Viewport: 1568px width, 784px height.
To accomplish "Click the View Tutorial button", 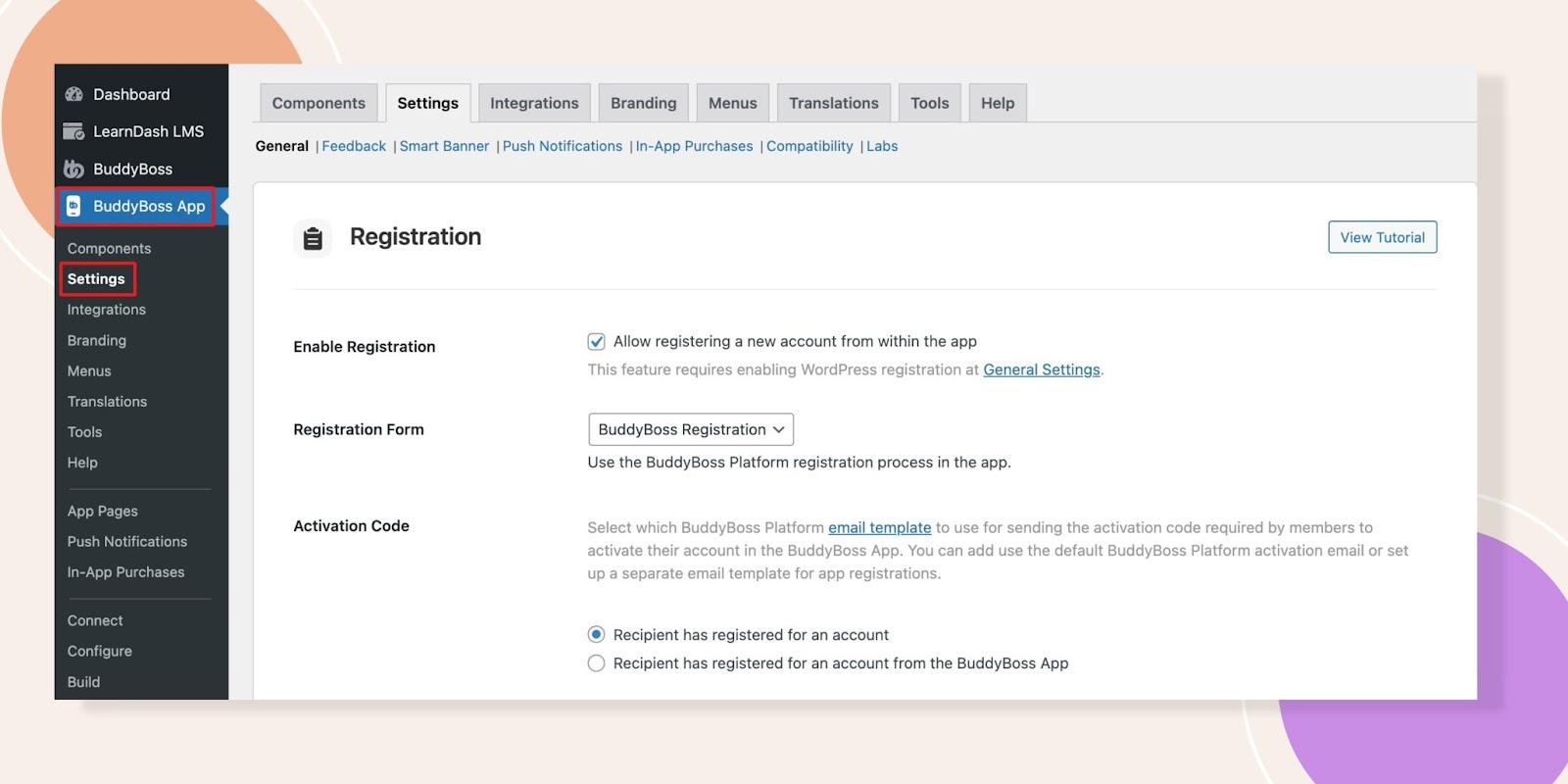I will [1382, 237].
